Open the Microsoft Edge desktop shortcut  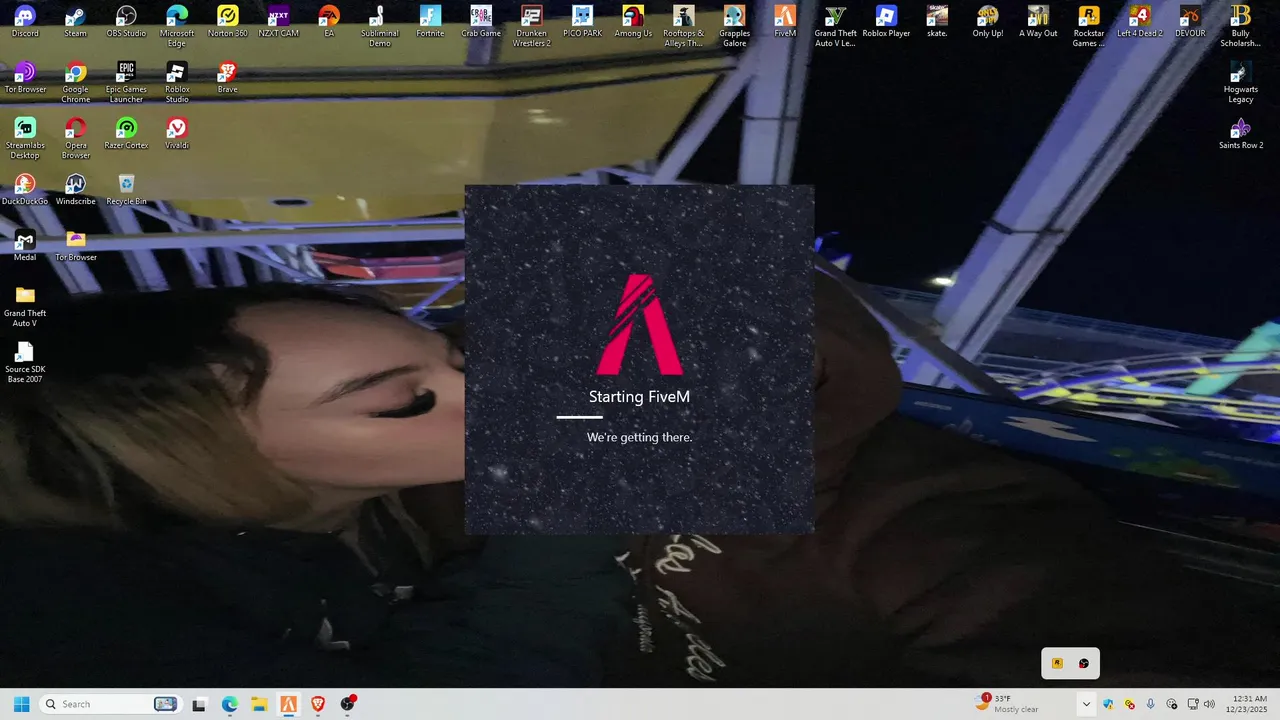tap(177, 26)
